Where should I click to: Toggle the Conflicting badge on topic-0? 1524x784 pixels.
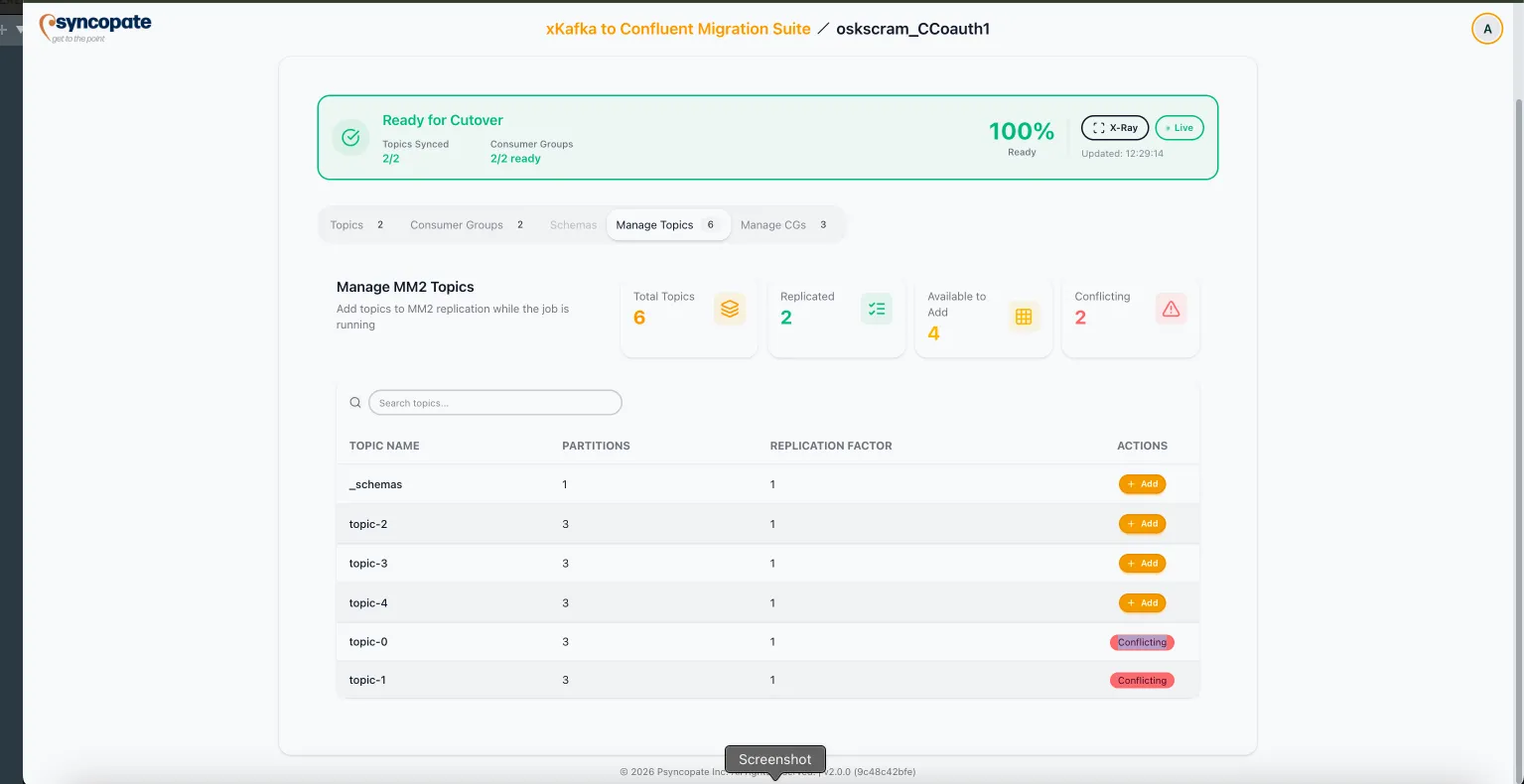coord(1142,642)
